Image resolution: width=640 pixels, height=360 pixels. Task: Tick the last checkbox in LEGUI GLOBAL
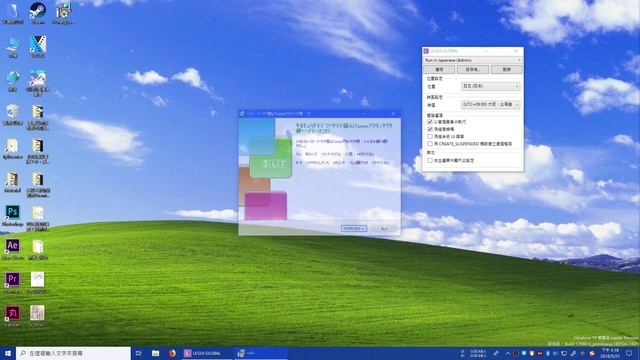[430, 160]
